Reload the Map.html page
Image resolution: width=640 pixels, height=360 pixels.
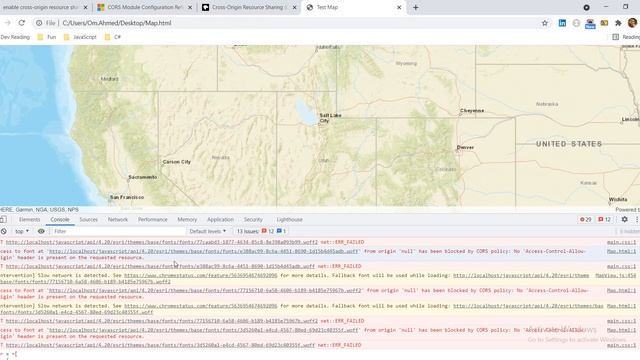(x=22, y=23)
